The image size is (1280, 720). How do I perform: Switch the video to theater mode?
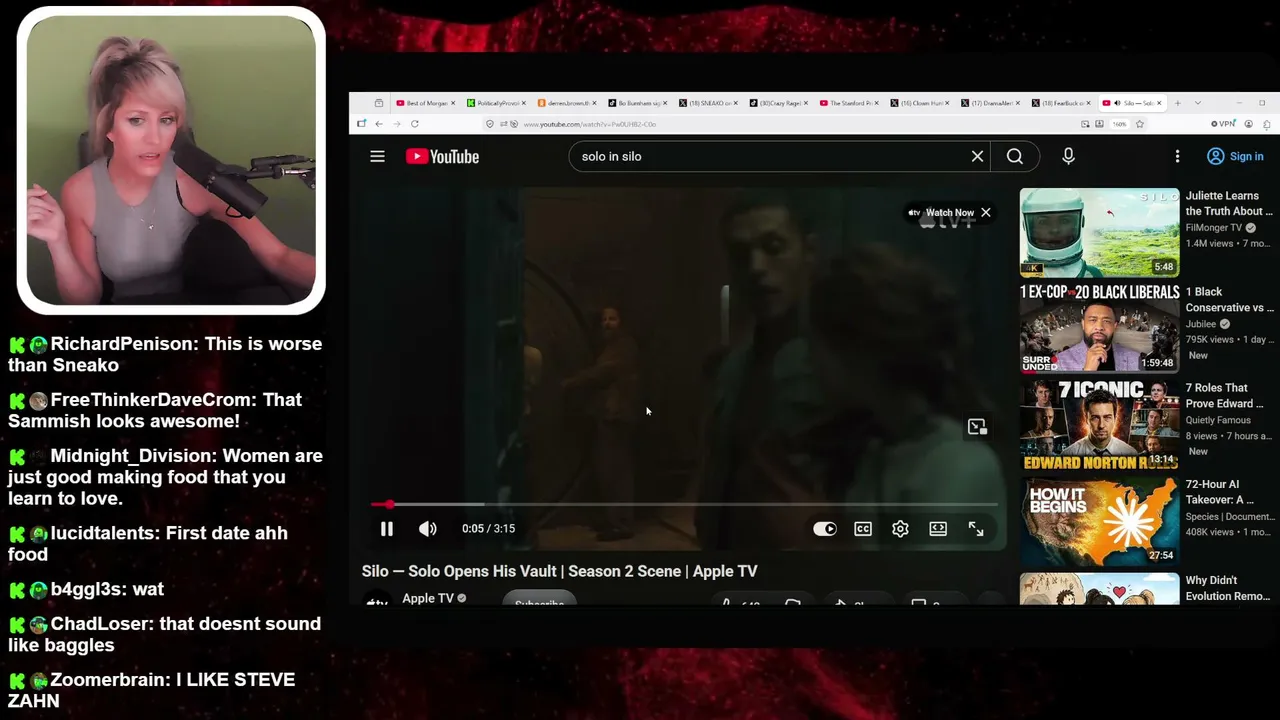click(938, 529)
